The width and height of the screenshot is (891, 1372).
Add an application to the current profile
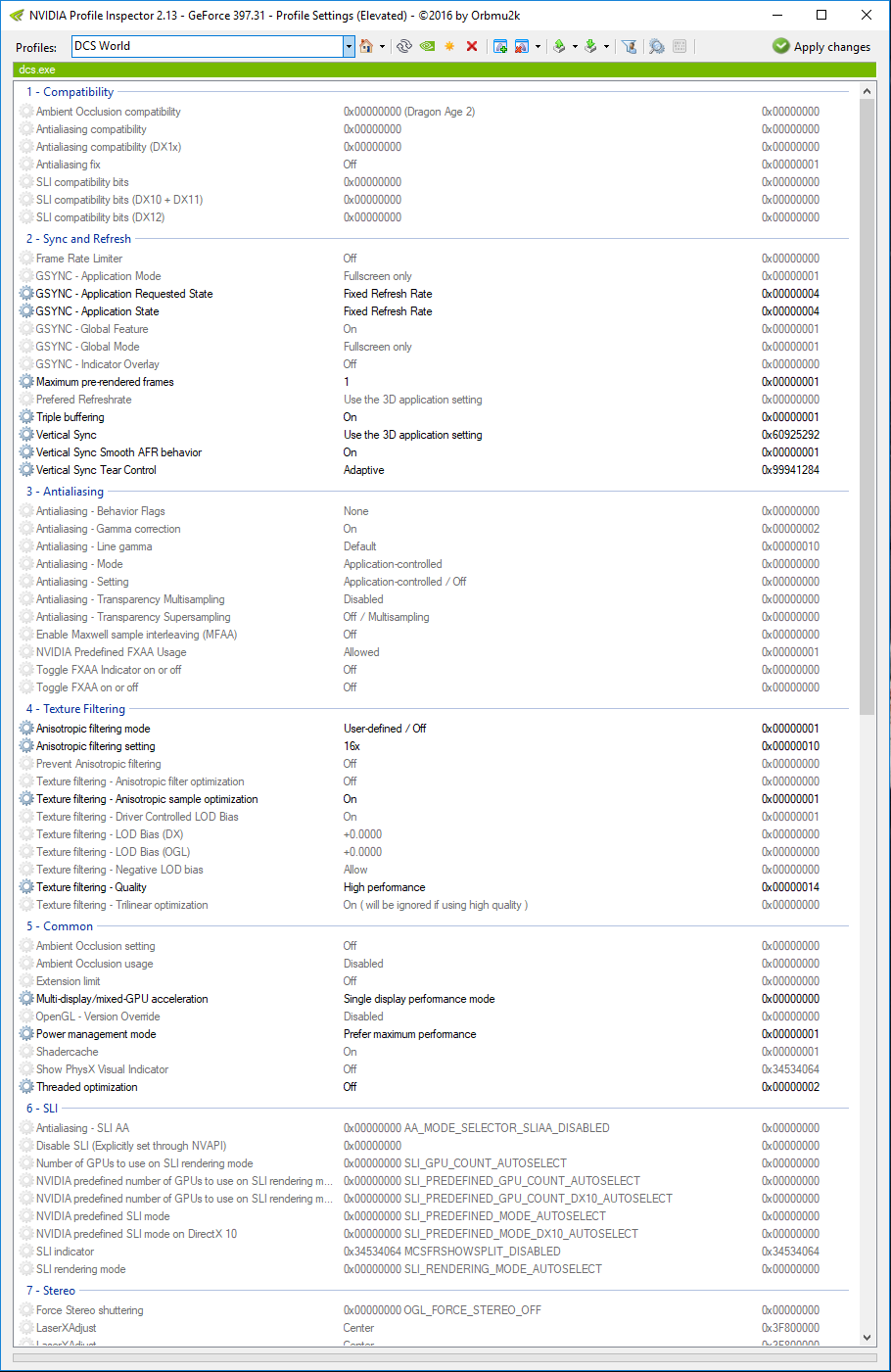click(500, 46)
